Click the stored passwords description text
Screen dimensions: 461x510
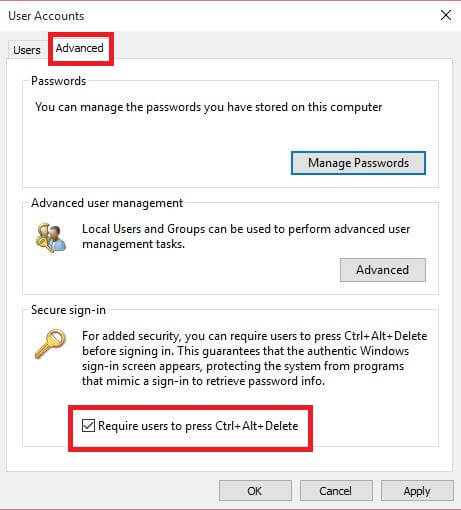click(209, 107)
